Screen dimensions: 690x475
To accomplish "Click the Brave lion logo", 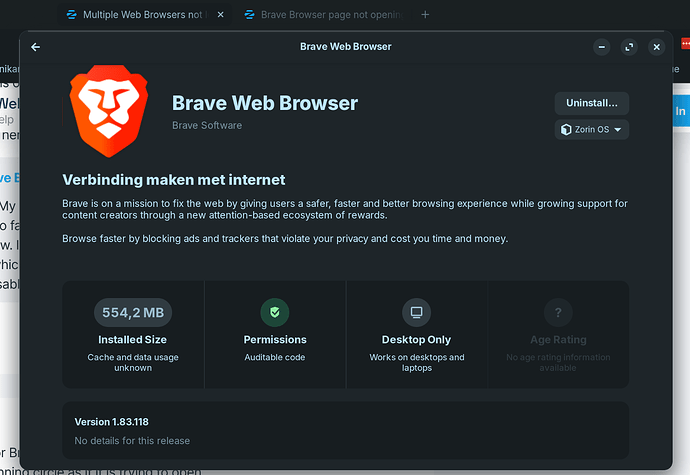I will pyautogui.click(x=109, y=109).
